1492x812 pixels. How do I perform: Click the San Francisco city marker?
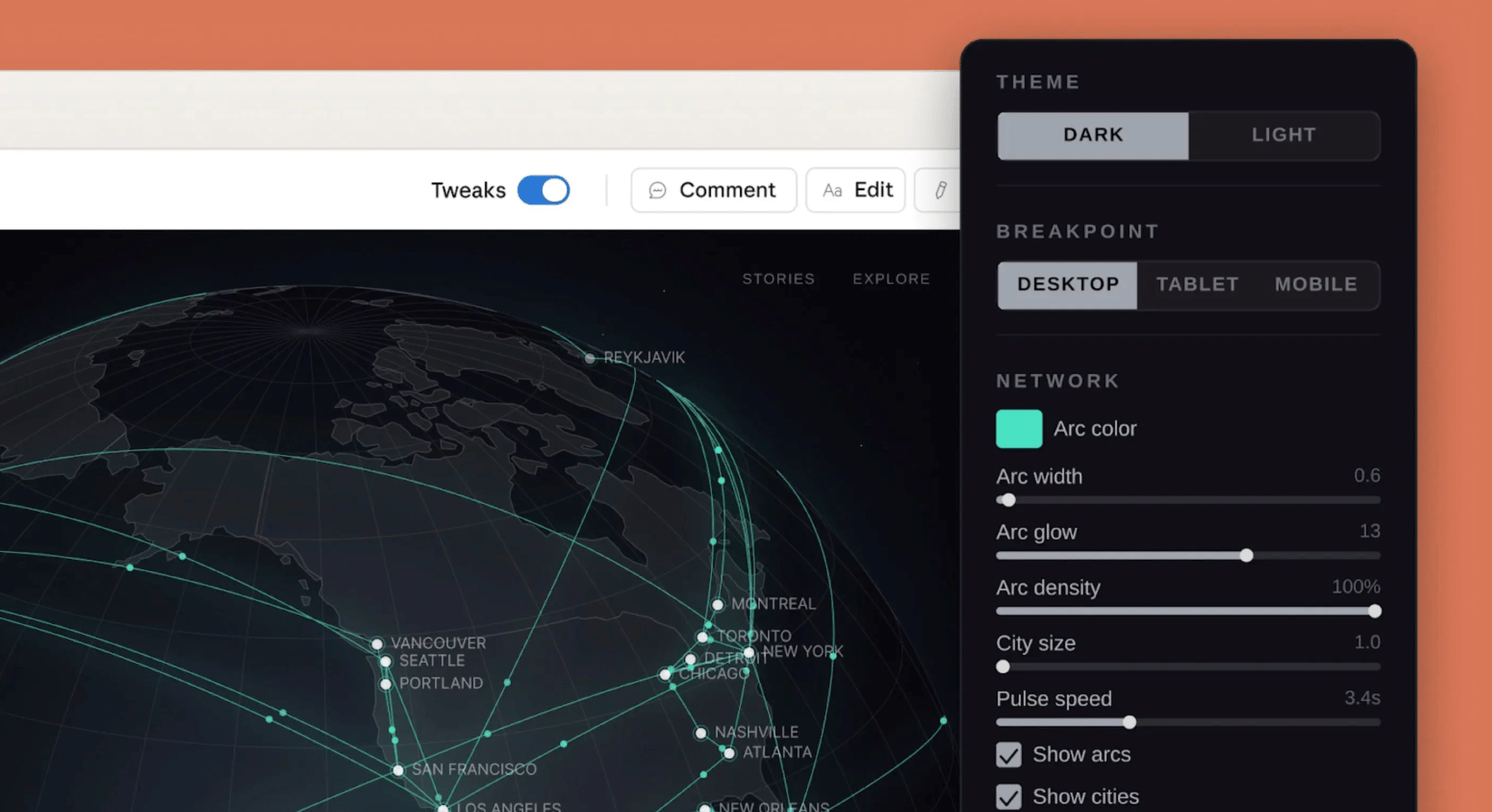pos(398,770)
